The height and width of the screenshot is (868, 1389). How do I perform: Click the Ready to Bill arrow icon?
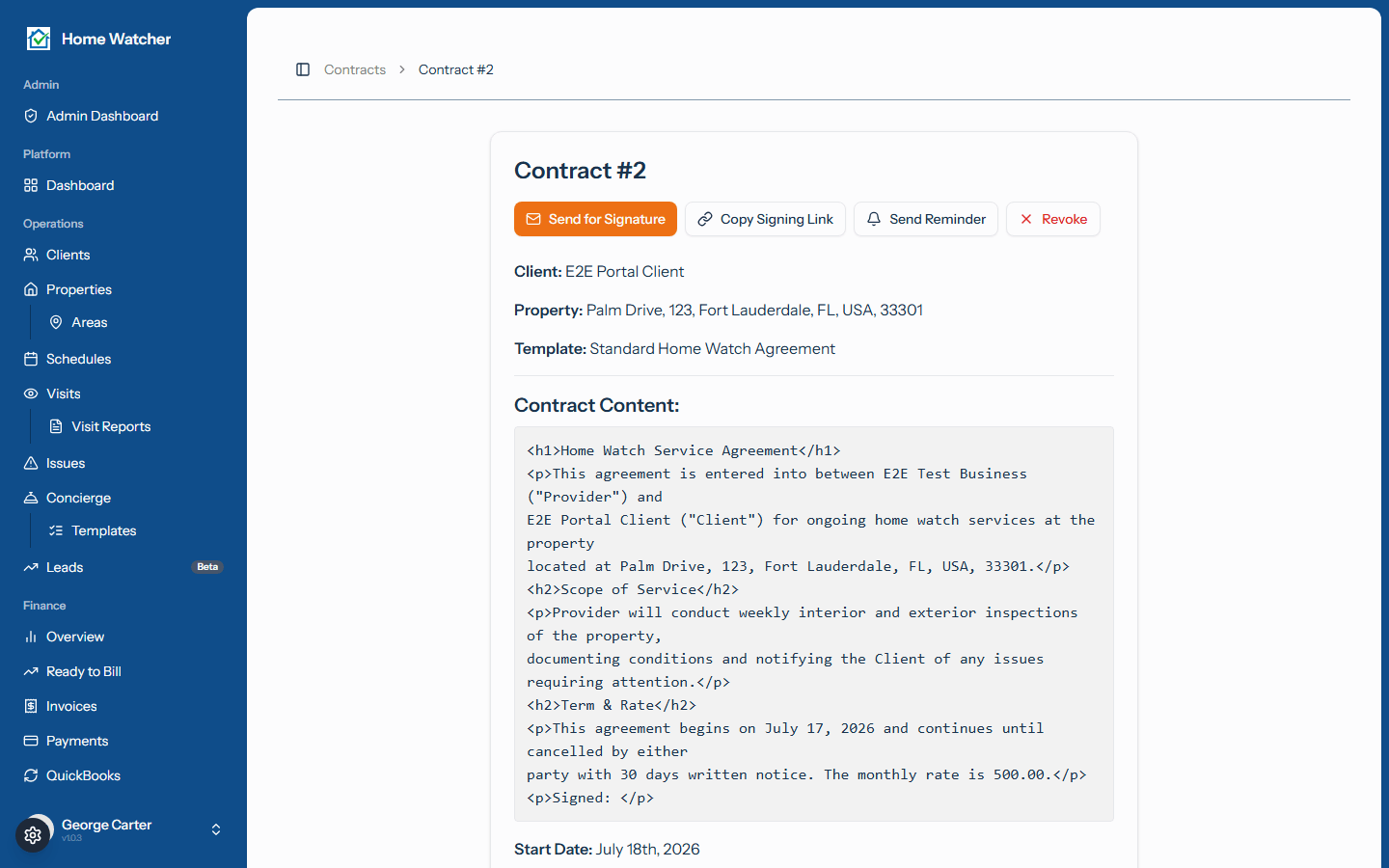[x=31, y=671]
